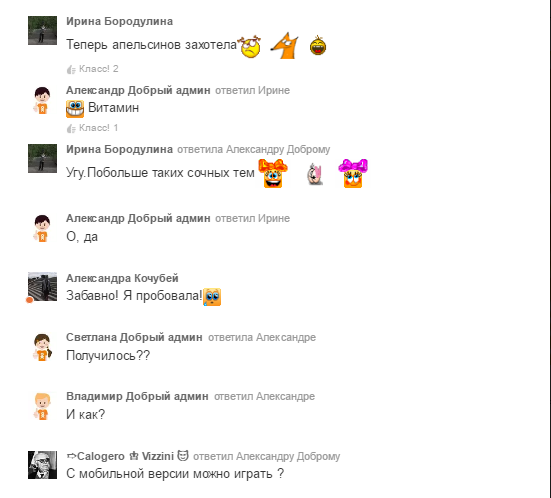
Task: Open the Владимир Добрый админ profile name
Action: click(137, 396)
